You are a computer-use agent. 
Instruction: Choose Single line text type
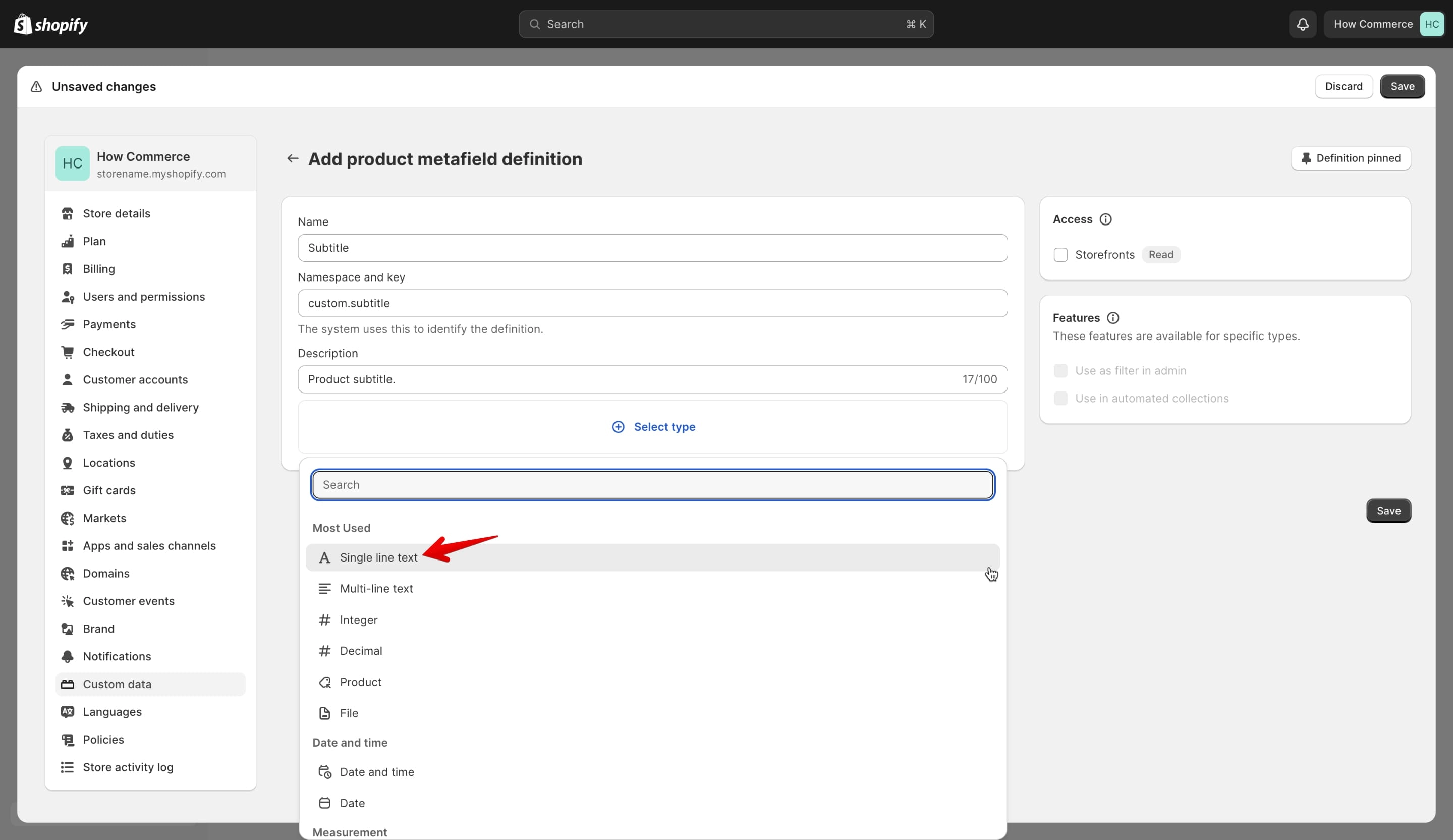click(652, 557)
